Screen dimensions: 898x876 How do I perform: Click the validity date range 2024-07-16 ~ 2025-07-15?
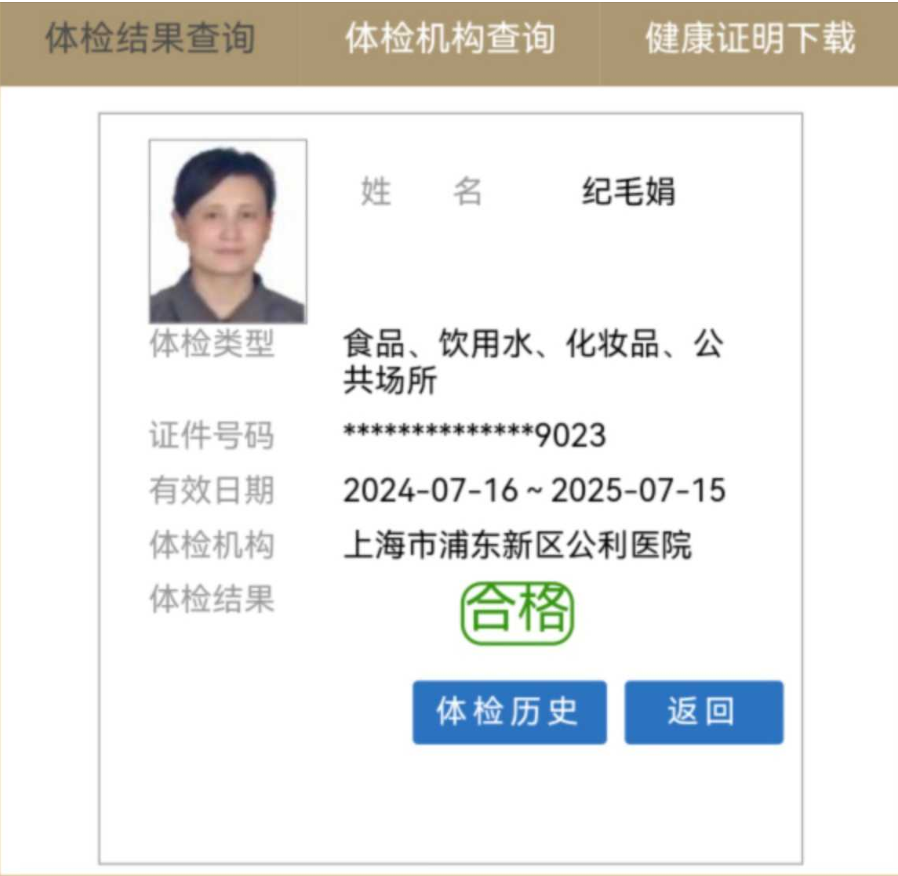(534, 490)
